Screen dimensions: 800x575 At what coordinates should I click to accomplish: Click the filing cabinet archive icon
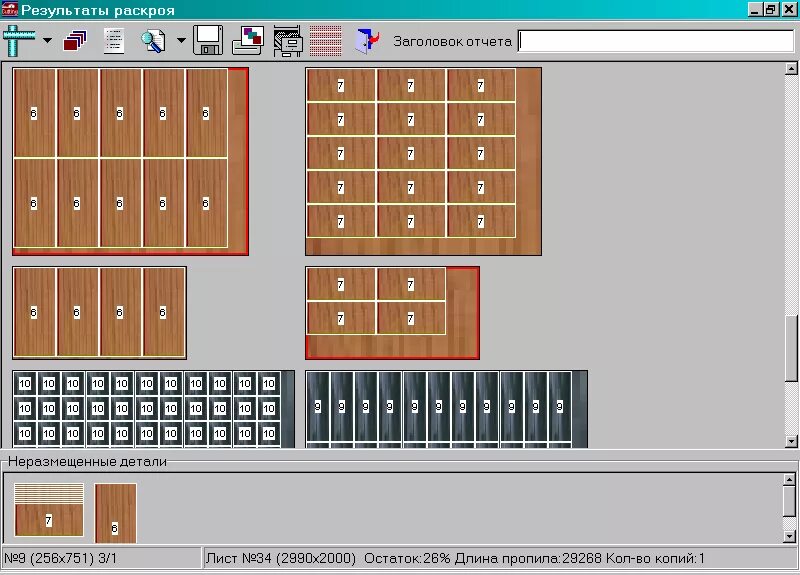(288, 41)
